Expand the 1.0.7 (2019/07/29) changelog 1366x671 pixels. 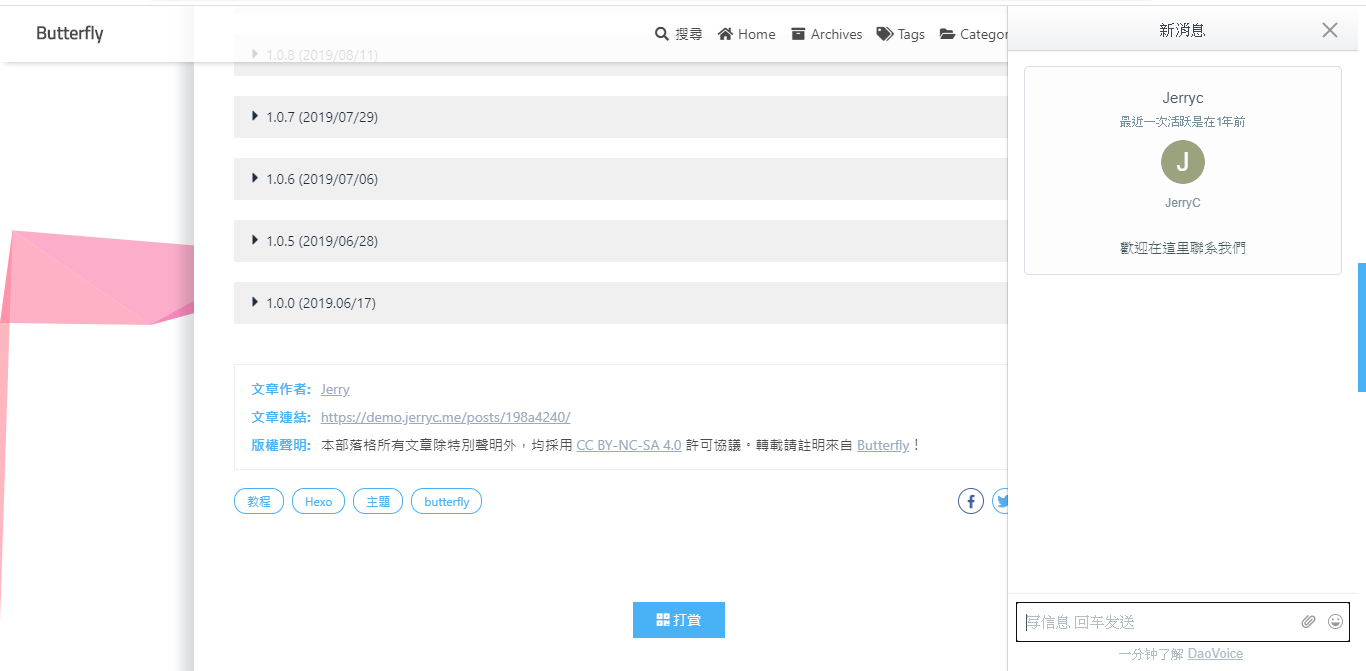(x=321, y=117)
